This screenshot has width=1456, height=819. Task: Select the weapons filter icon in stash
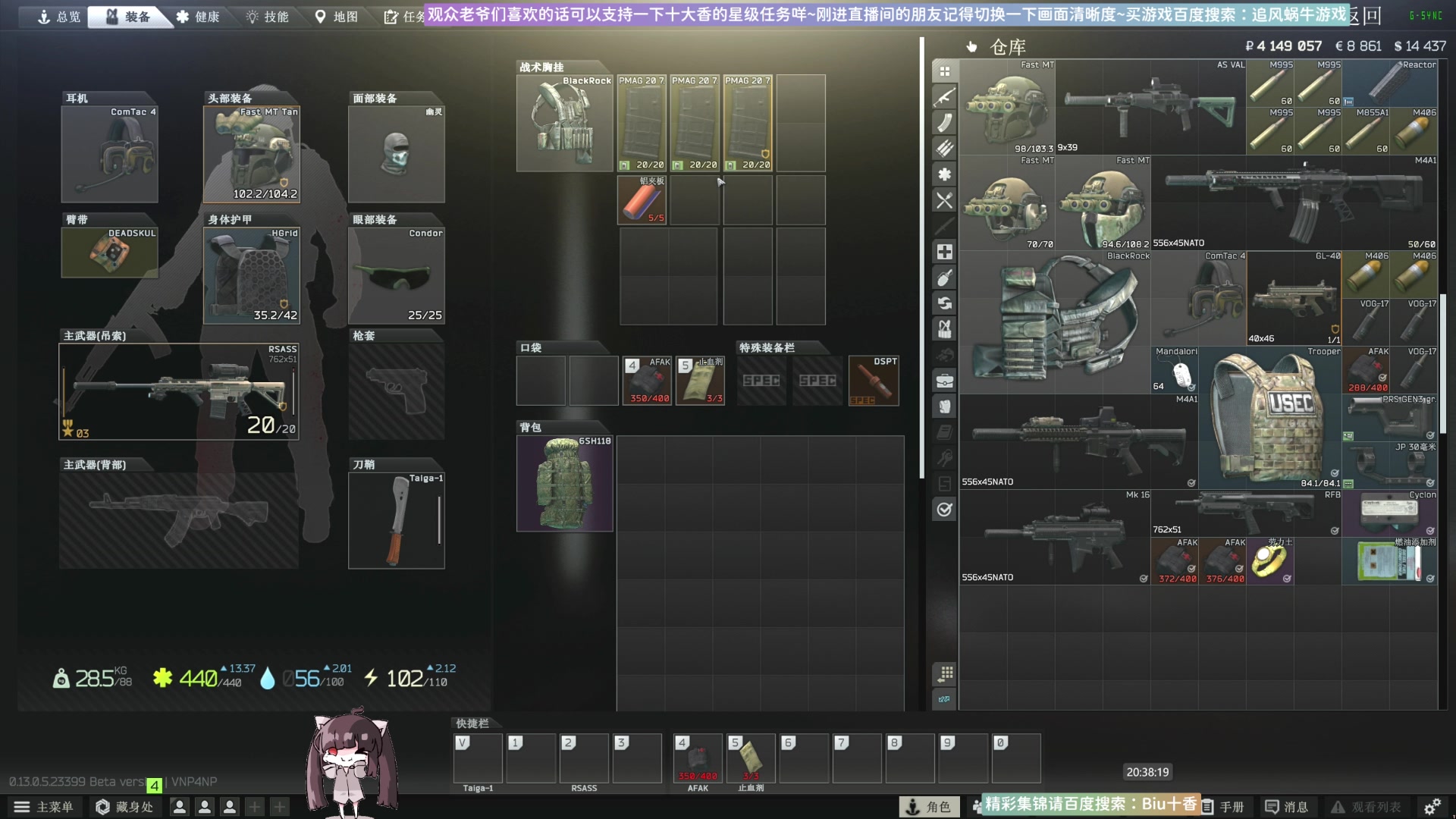tap(944, 97)
